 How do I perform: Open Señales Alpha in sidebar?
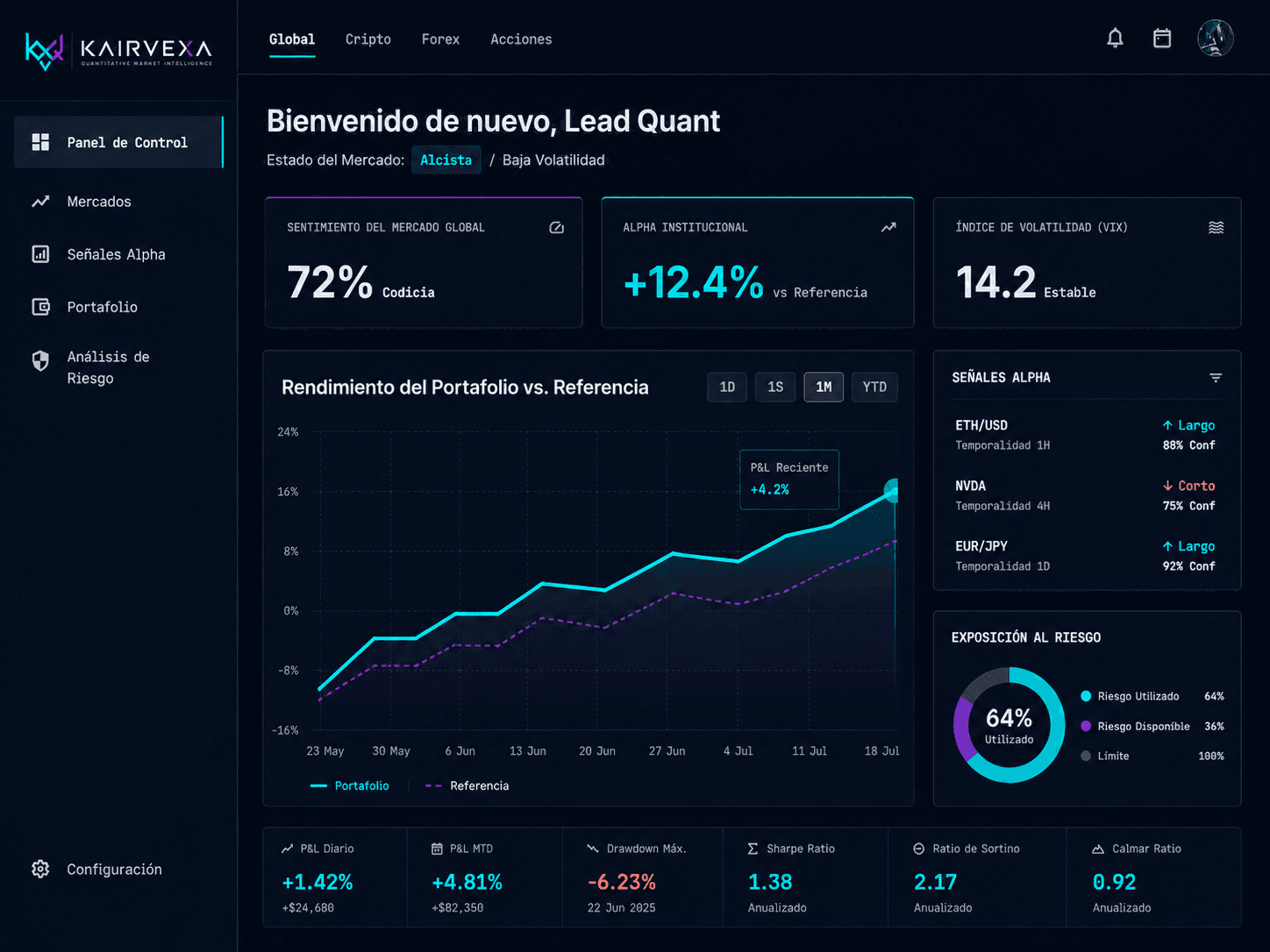pos(118,254)
